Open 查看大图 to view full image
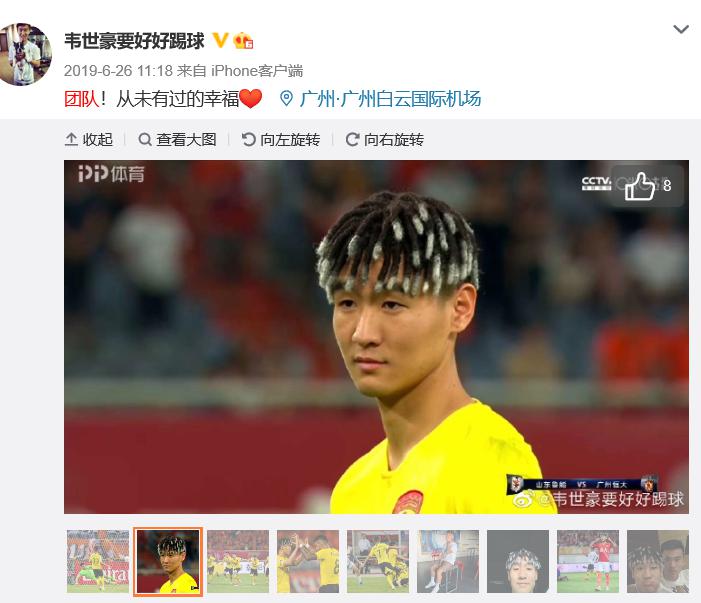Viewport: 701px width, 603px height. [x=177, y=139]
